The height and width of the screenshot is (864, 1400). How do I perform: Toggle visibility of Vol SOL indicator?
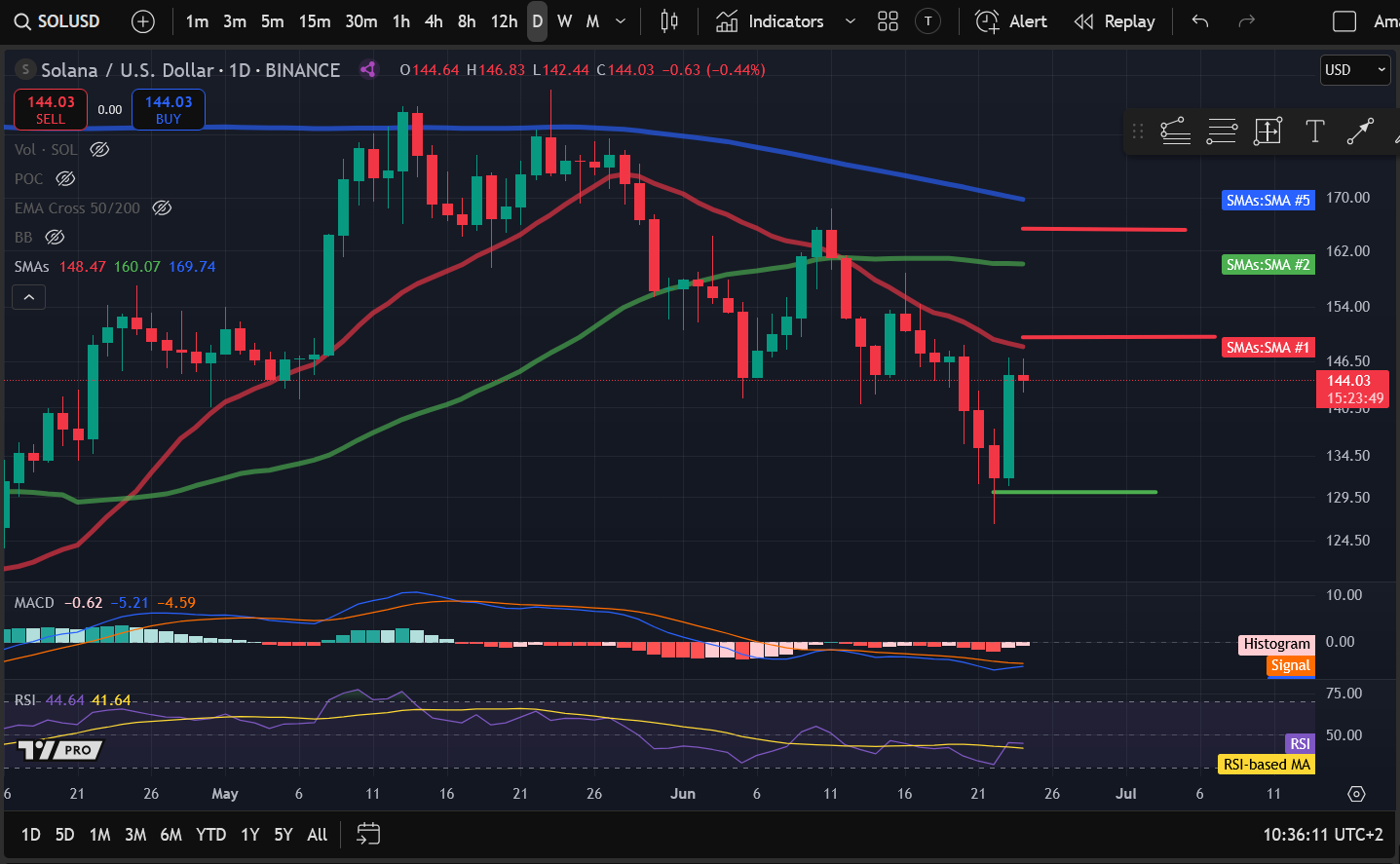click(x=99, y=149)
